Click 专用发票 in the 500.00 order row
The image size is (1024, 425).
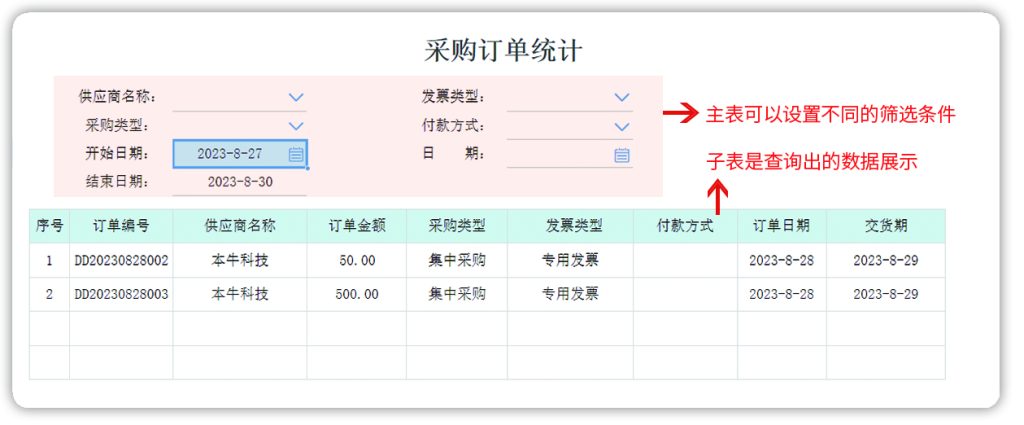[570, 294]
